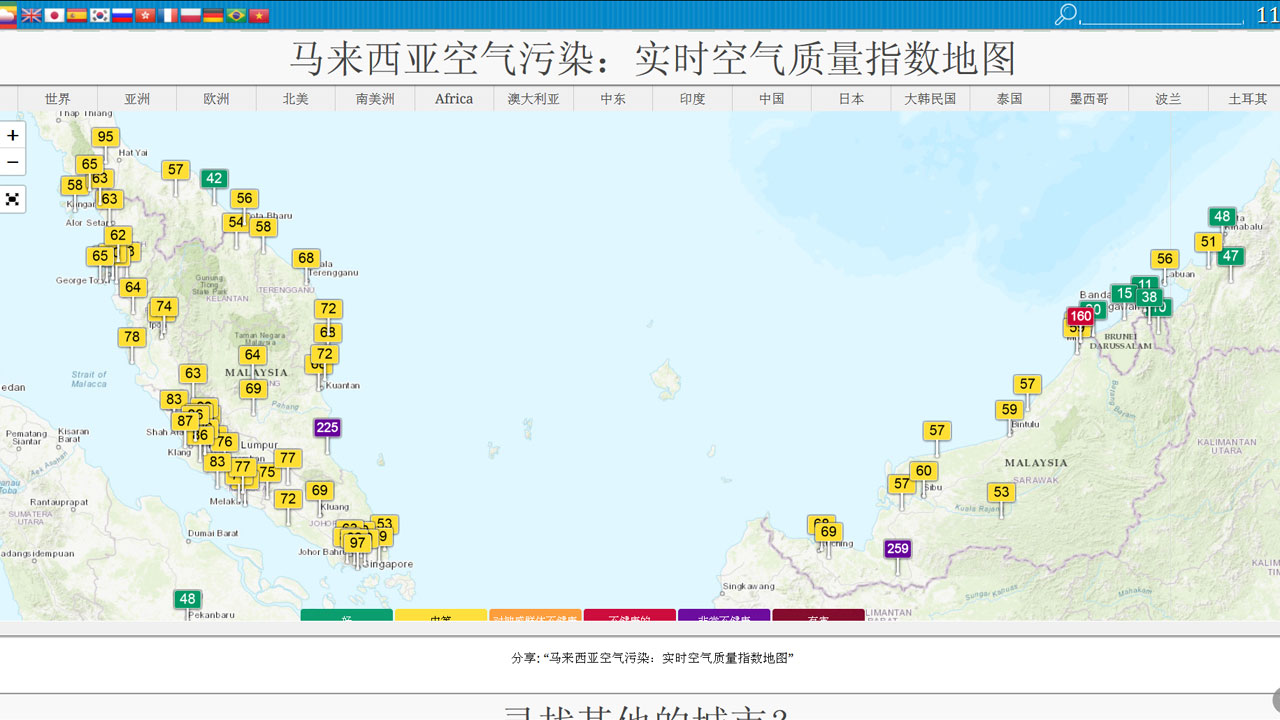Open the 亚洲 tab
Image resolution: width=1280 pixels, height=720 pixels.
[137, 98]
